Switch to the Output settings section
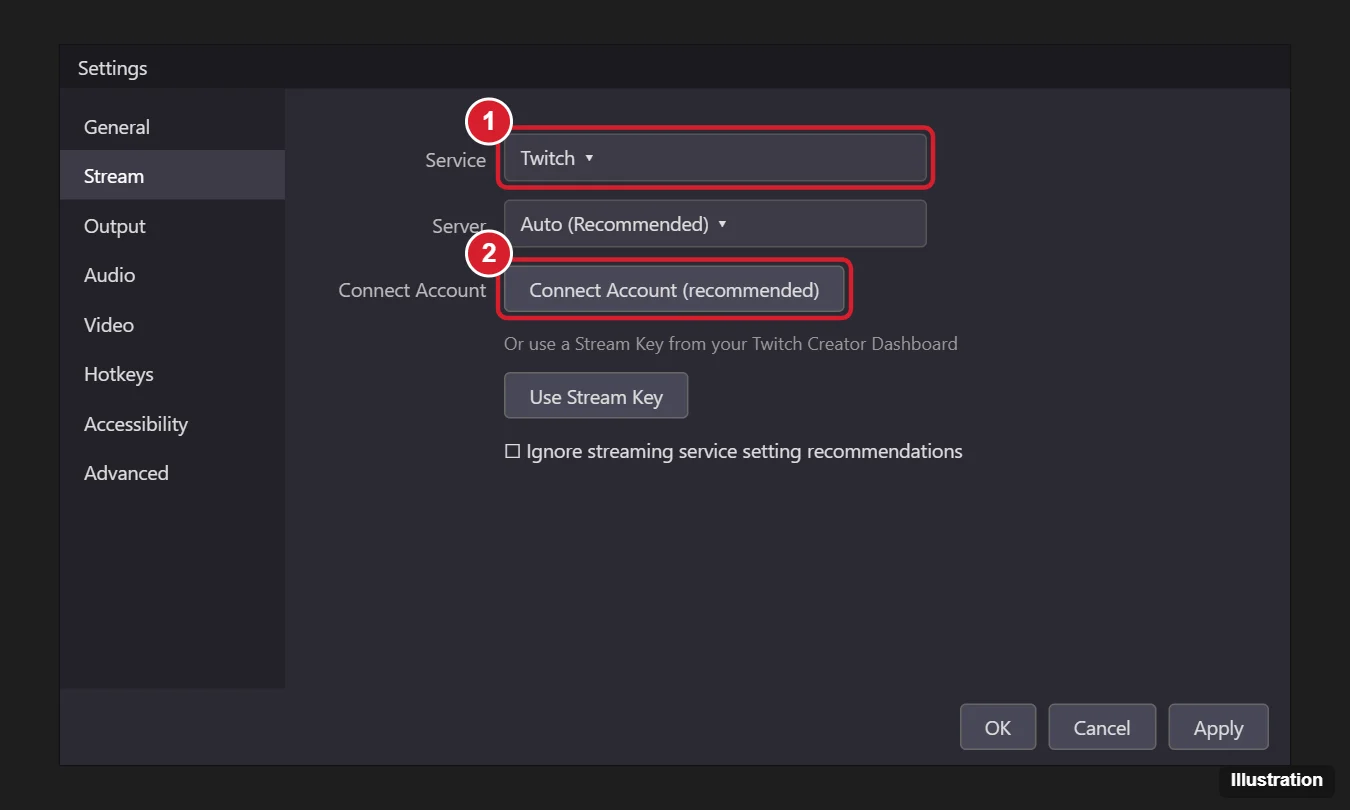 tap(172, 226)
